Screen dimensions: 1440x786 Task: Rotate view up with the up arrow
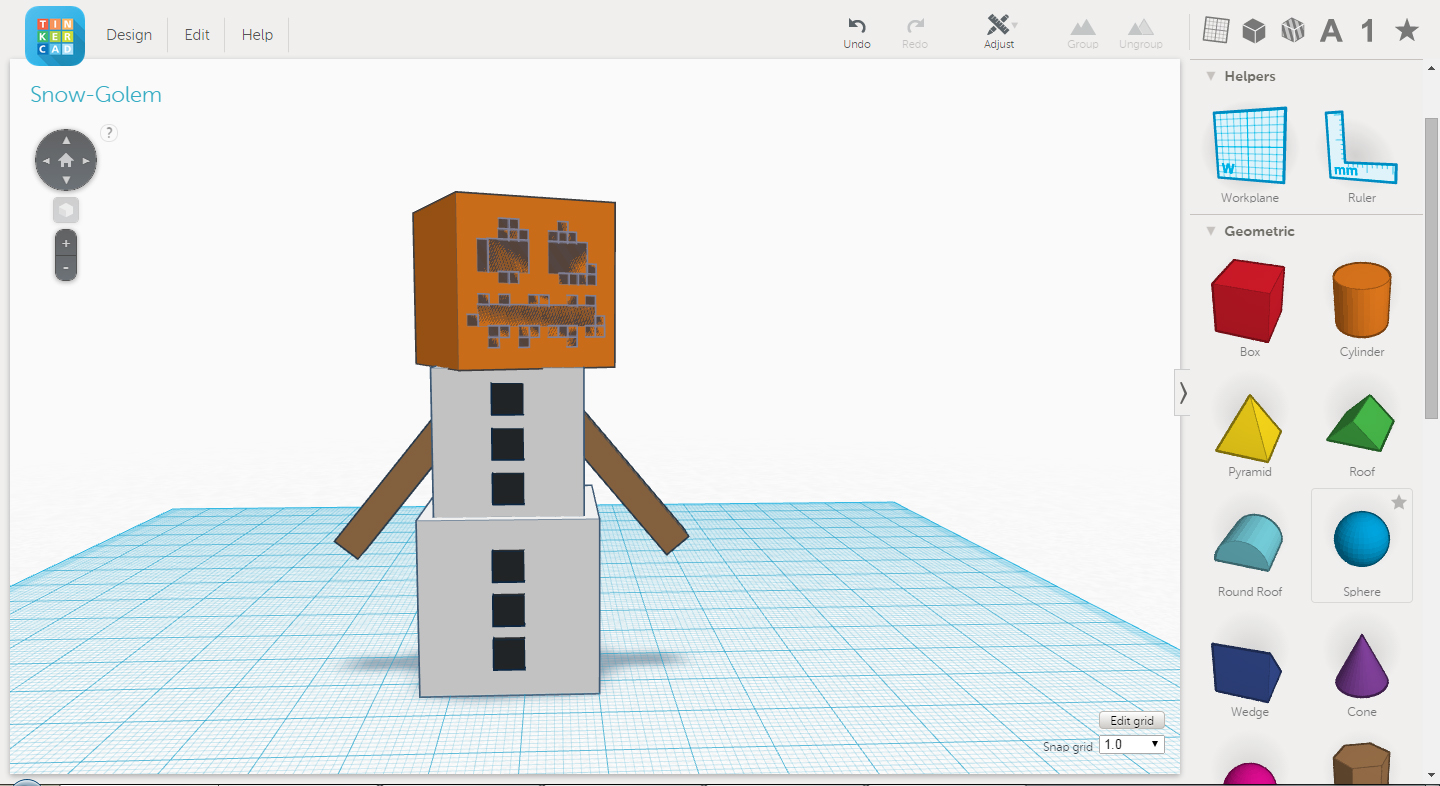66,140
